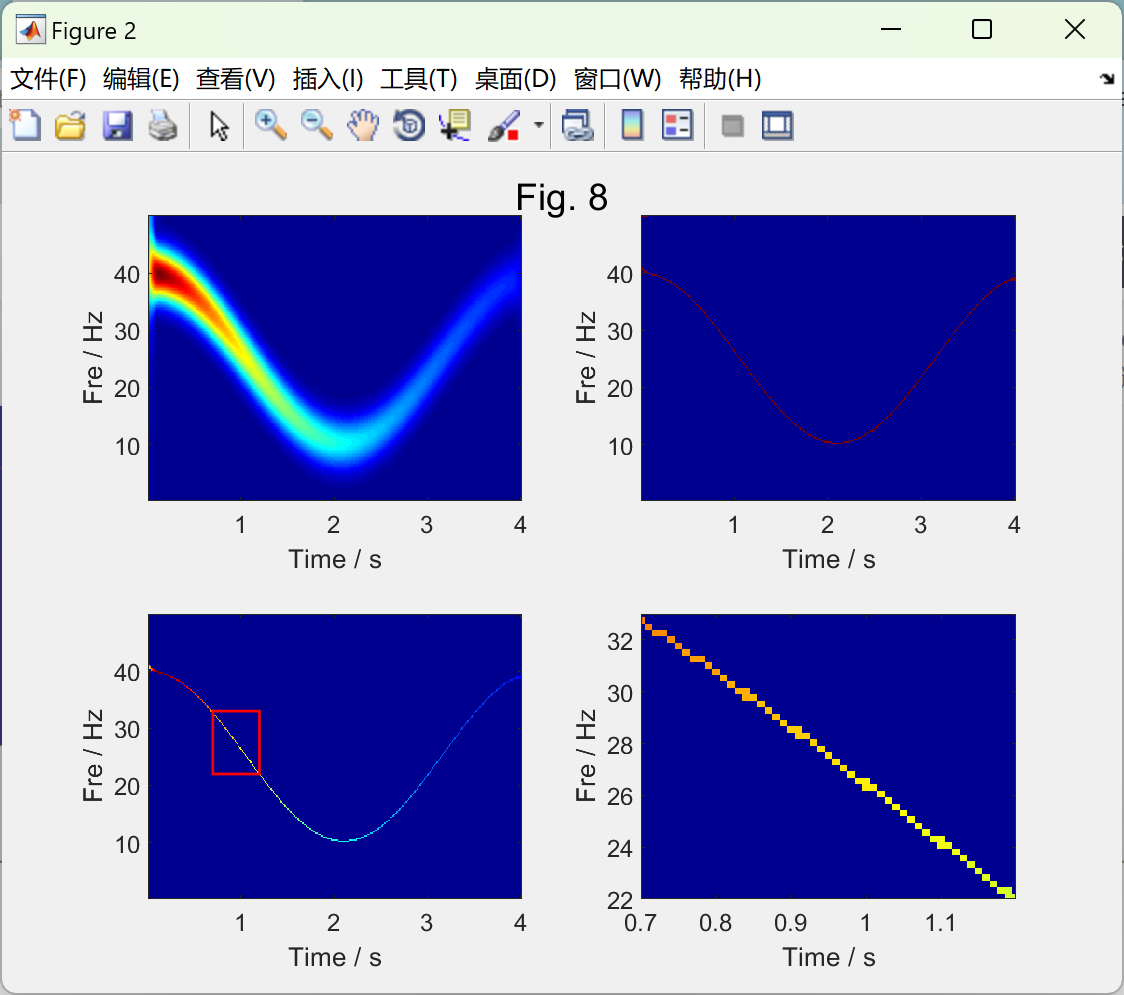Click the 32 tick label on bottom-right plot

pyautogui.click(x=620, y=641)
